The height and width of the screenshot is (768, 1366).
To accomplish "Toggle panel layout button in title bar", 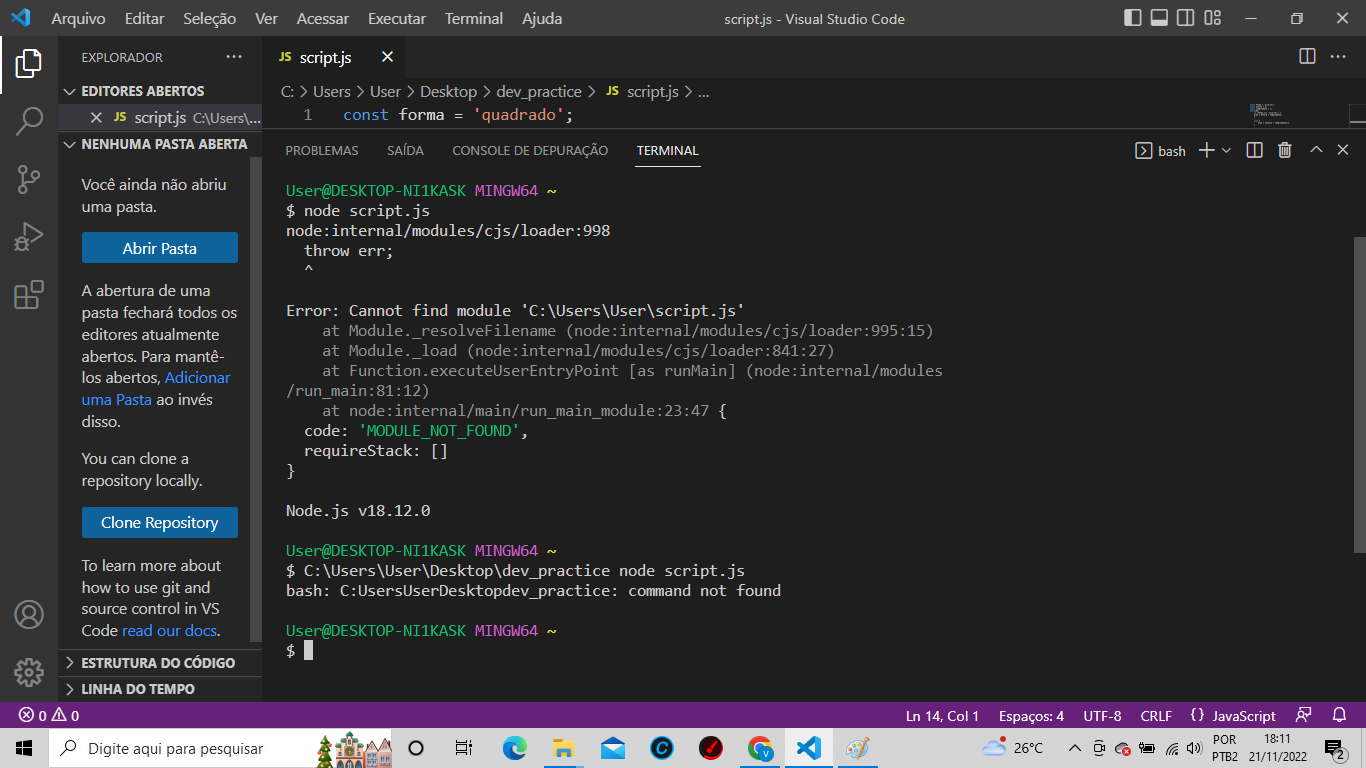I will [1159, 18].
